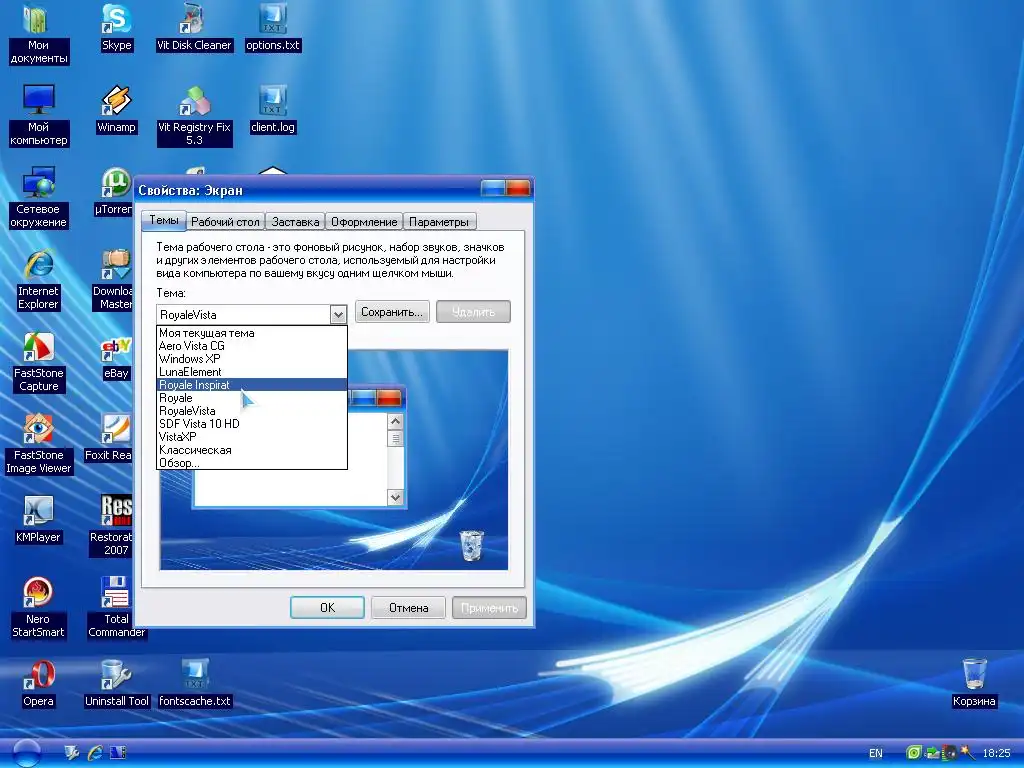Choose Моя текущая тема from list
This screenshot has height=768, width=1024.
click(252, 333)
